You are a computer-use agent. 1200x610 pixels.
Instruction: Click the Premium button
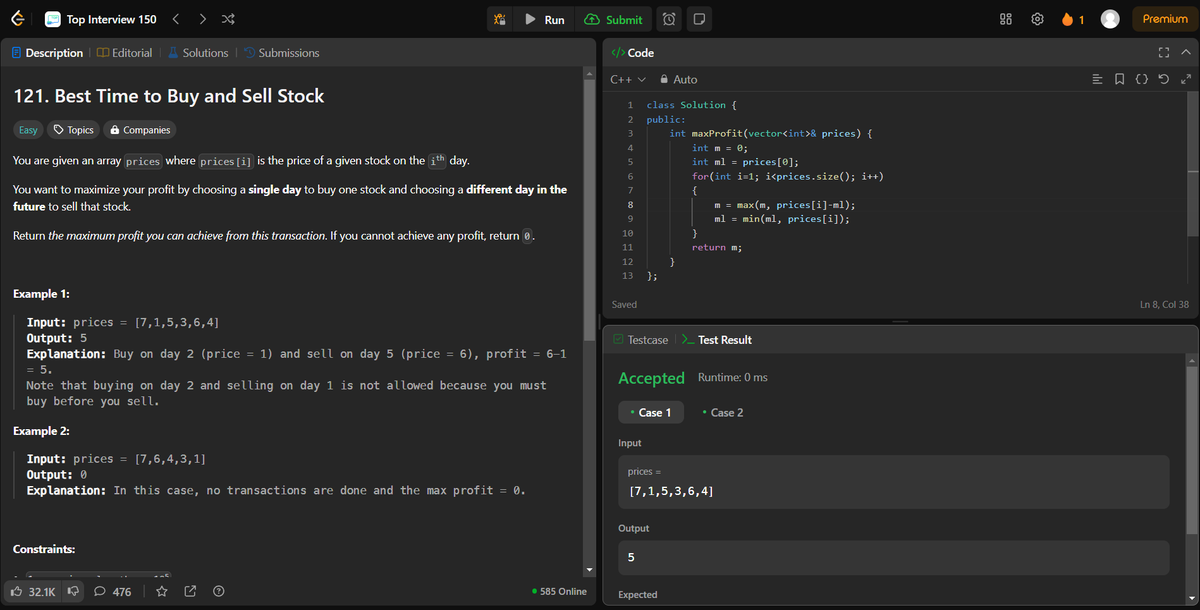(1165, 19)
